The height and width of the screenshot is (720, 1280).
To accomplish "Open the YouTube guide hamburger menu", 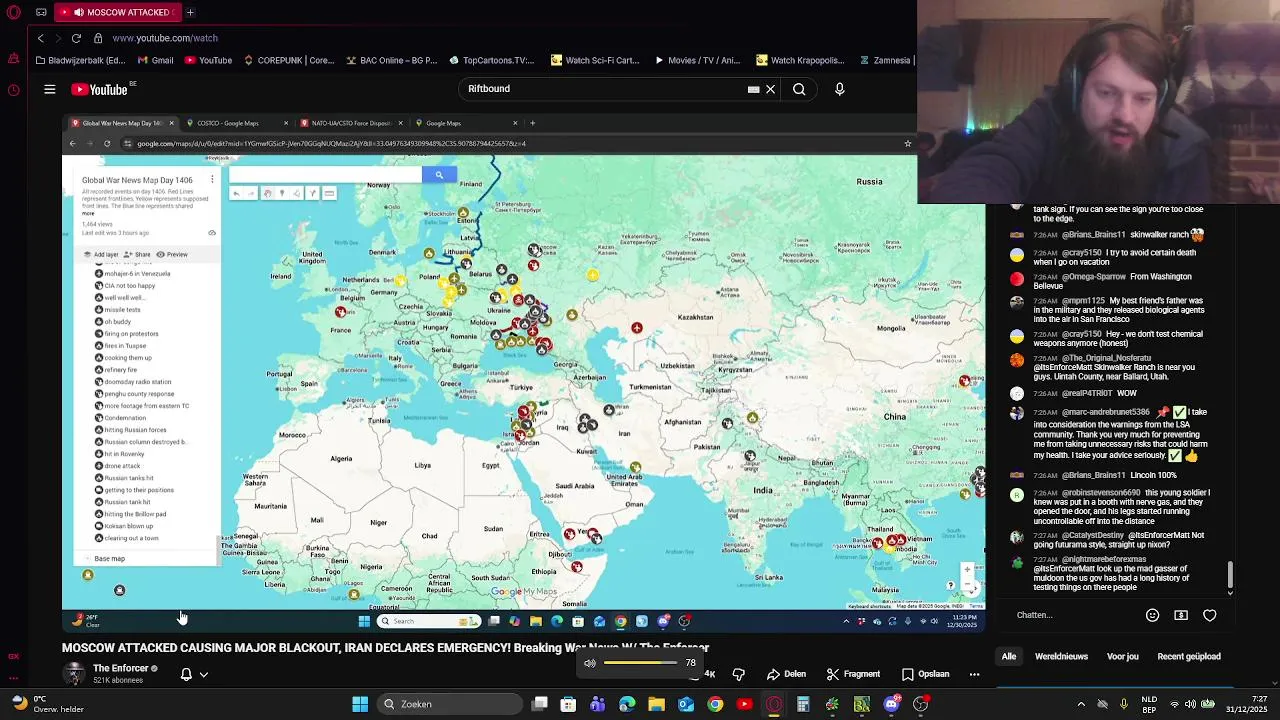I will (x=49, y=89).
